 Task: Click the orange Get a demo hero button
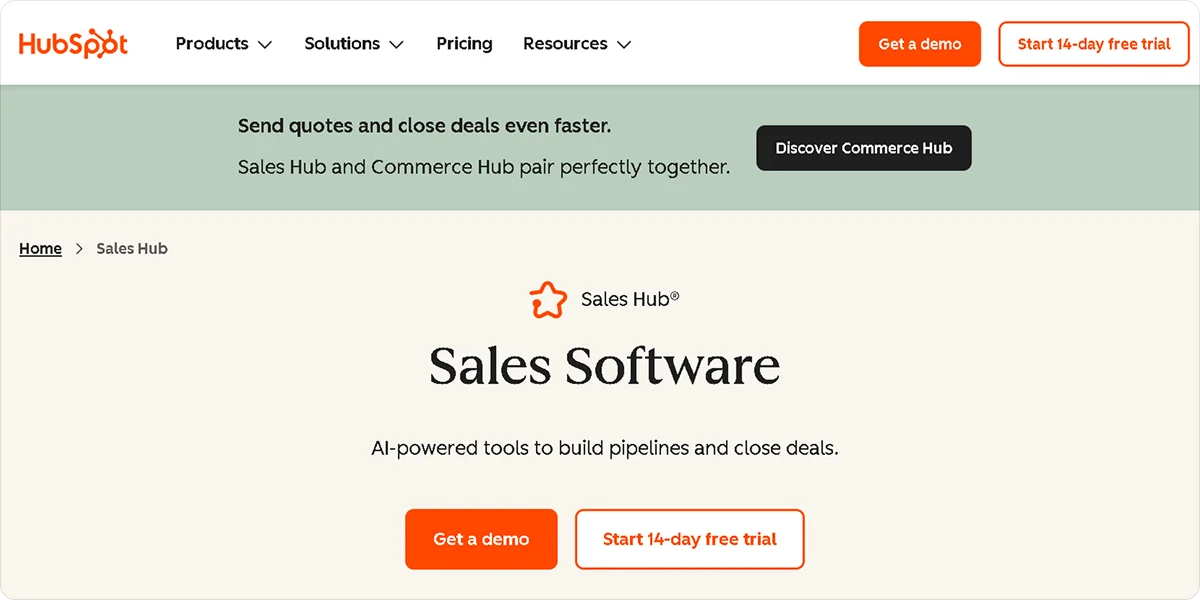[481, 539]
